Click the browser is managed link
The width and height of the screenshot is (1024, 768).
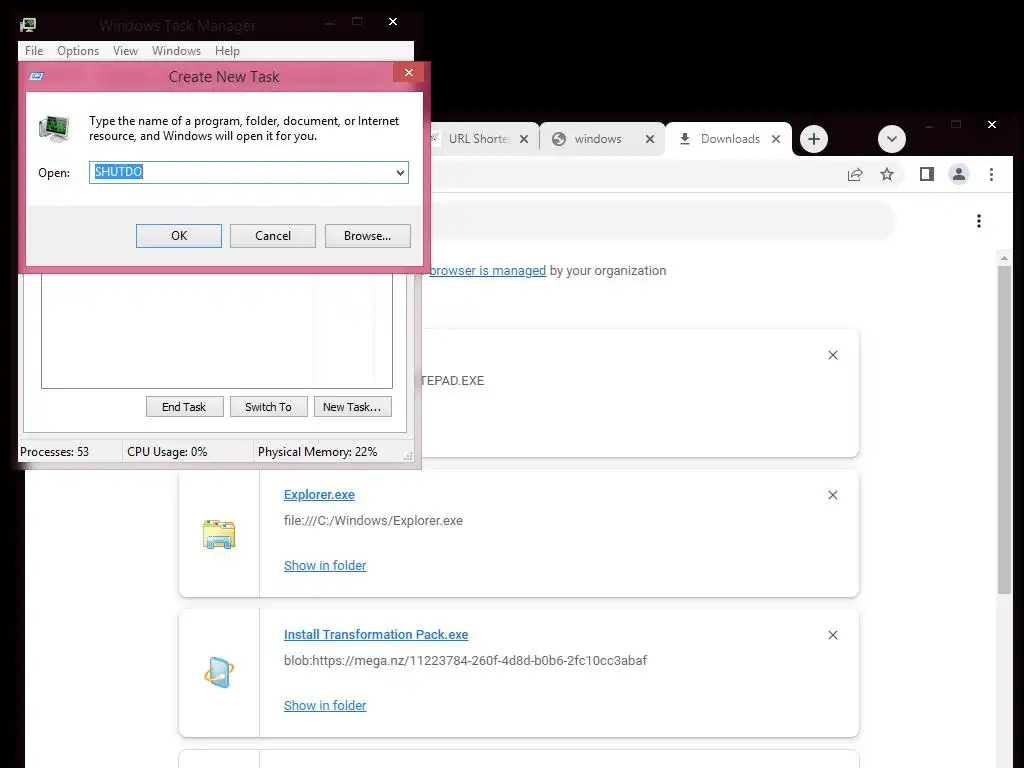tap(487, 270)
